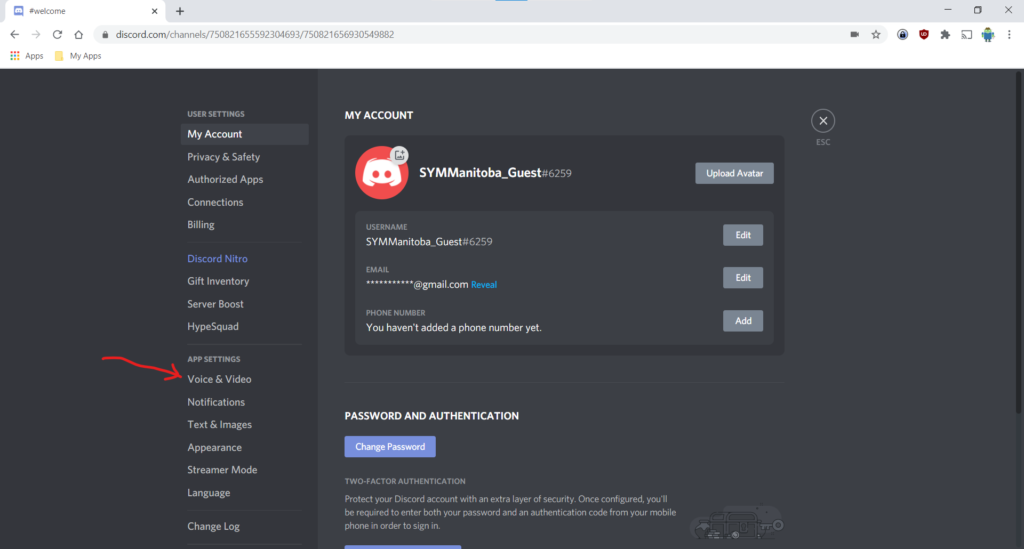Click the red Discord avatar
This screenshot has width=1024, height=549.
381,173
